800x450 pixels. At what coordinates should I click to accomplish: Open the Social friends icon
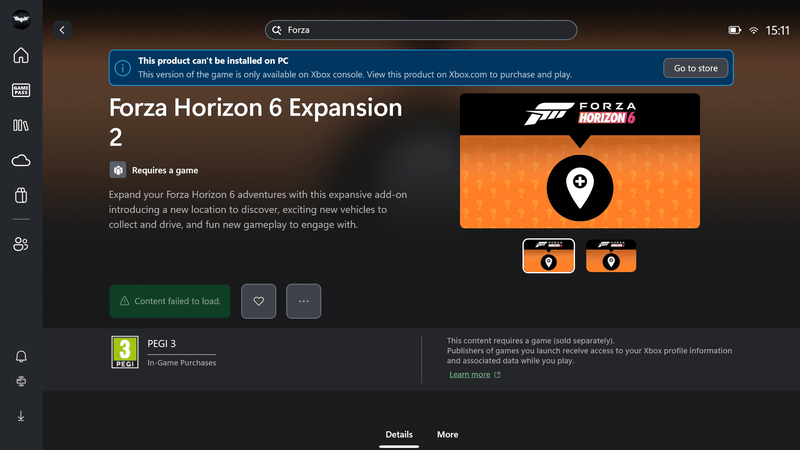point(21,244)
